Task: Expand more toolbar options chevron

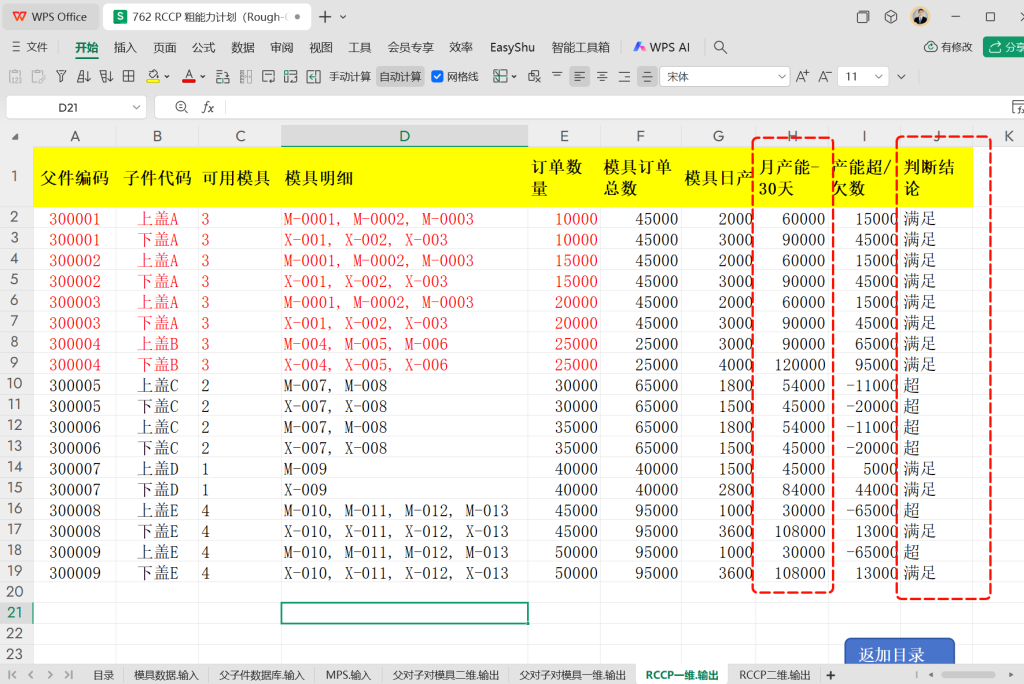Action: click(901, 76)
